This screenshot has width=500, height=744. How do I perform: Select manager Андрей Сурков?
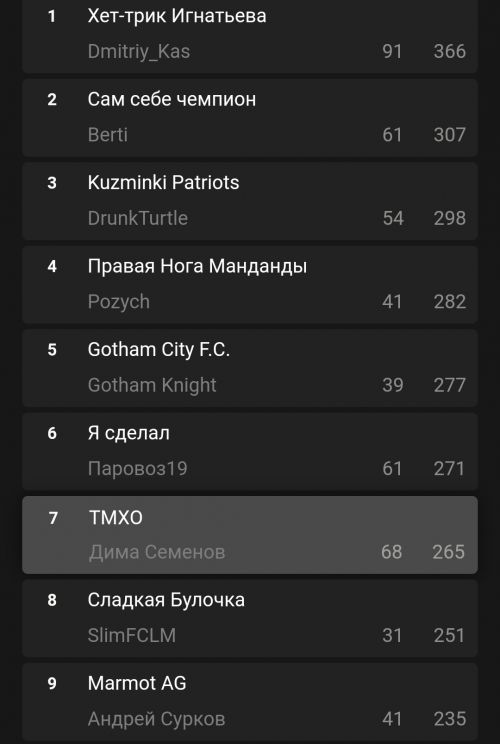click(156, 719)
